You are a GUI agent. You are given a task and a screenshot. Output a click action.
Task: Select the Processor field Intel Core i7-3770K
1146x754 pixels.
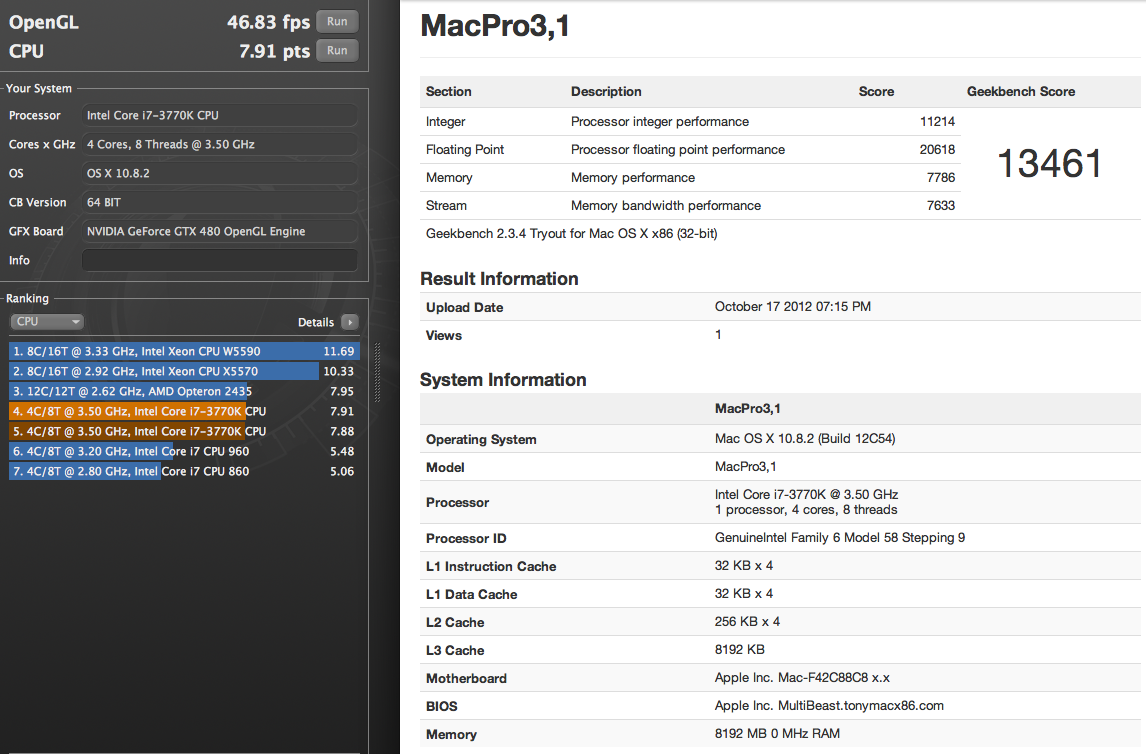click(x=220, y=115)
